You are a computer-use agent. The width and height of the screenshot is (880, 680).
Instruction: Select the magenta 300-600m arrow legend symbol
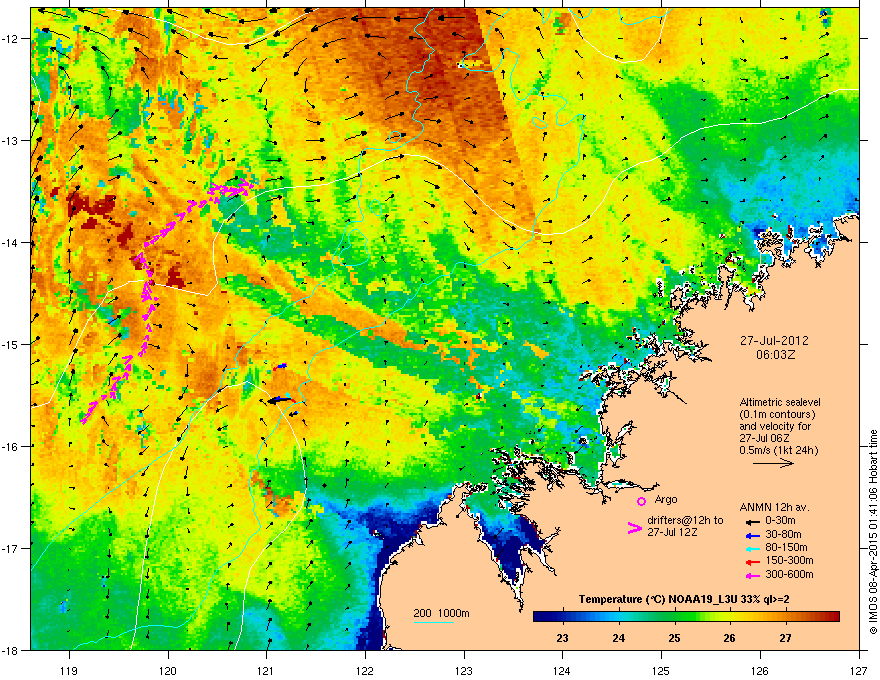tap(753, 575)
